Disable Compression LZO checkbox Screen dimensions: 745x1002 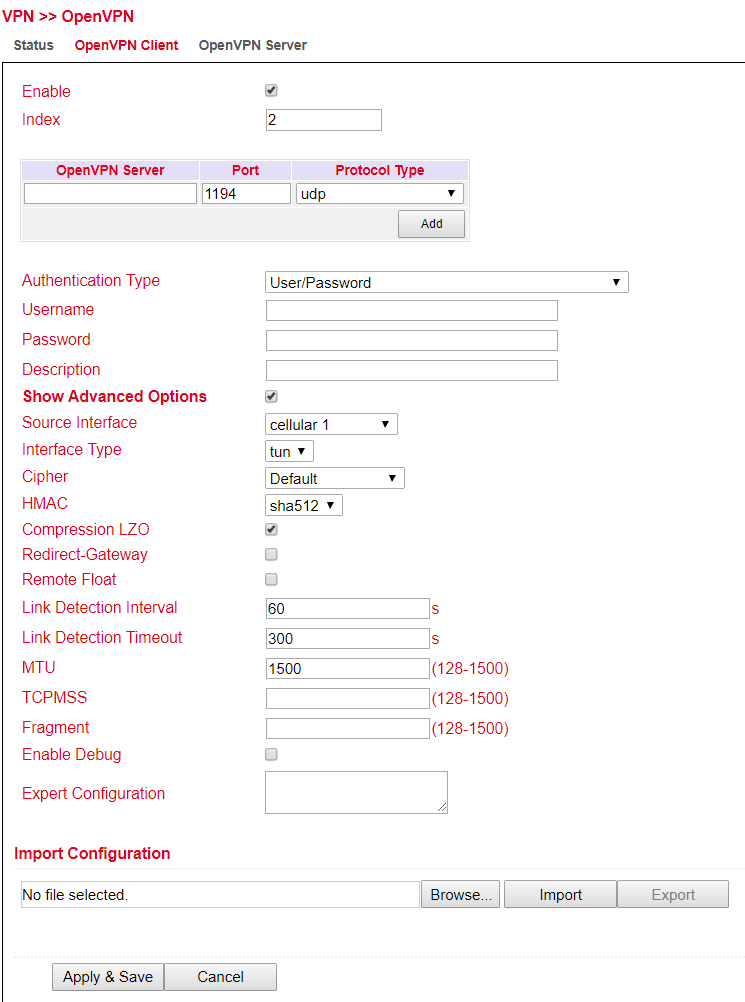pos(271,529)
